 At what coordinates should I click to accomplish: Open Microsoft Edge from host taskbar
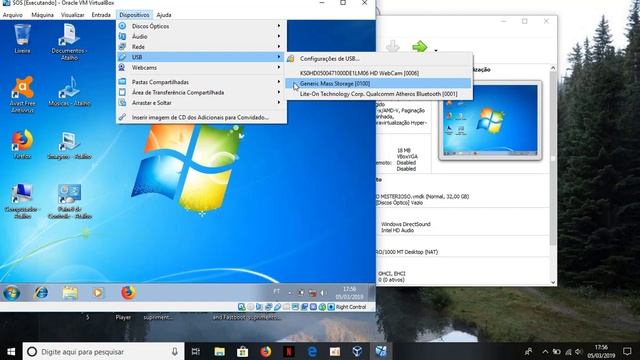[x=312, y=351]
